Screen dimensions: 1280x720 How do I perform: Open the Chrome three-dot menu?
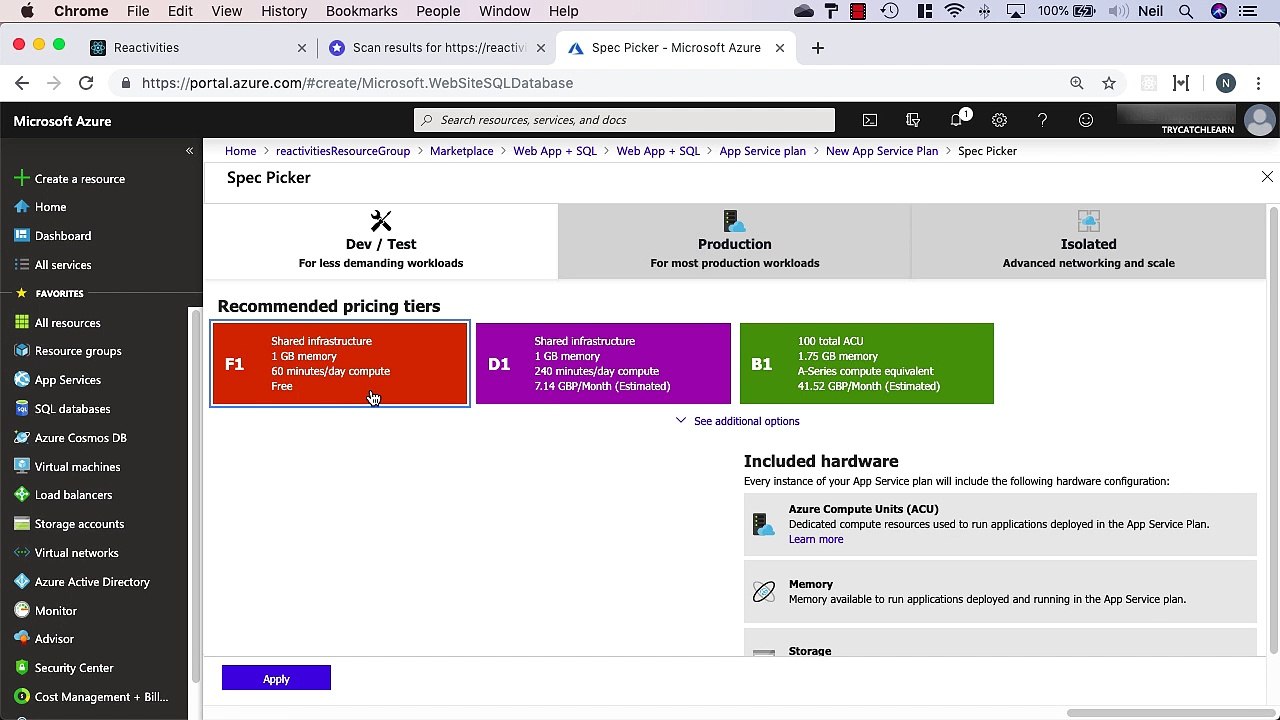[x=1257, y=84]
